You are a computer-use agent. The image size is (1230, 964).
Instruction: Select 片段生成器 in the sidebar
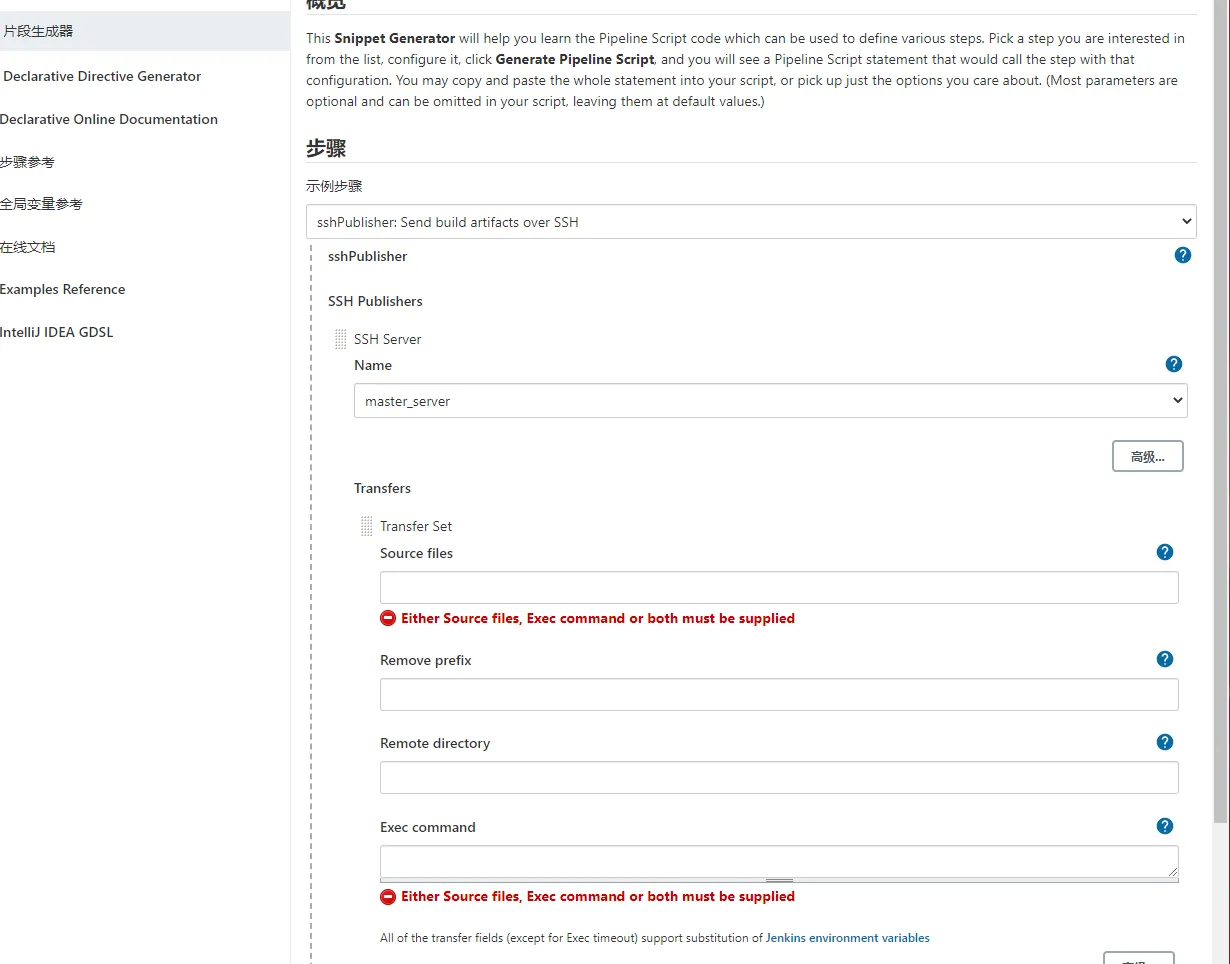[38, 31]
